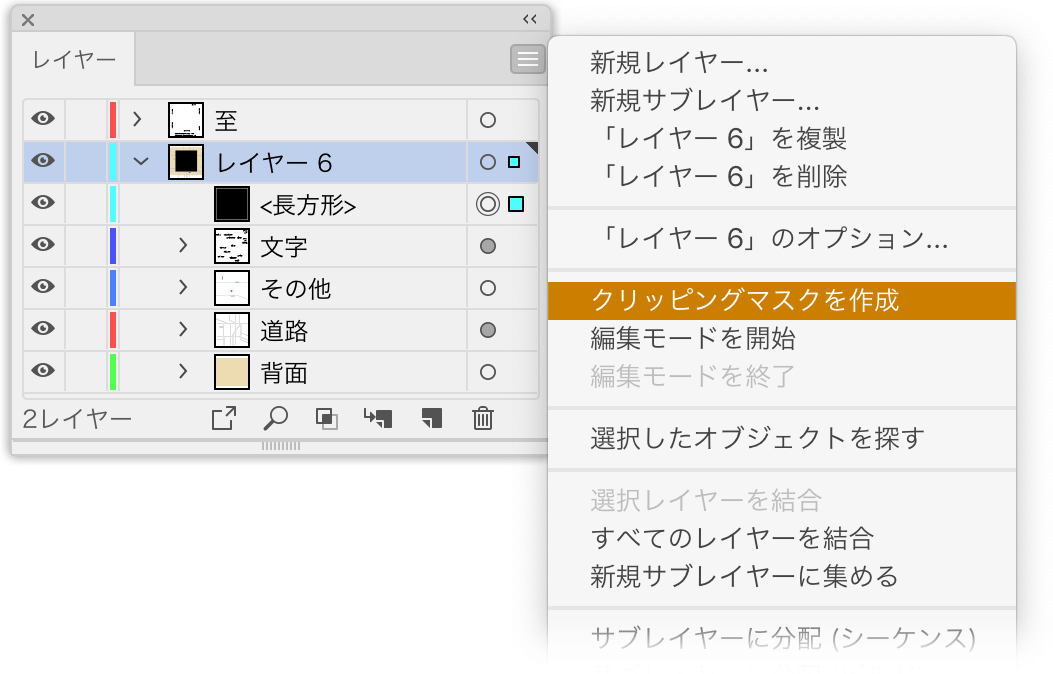Click the Create New Layer icon
The image size is (1053, 674).
[x=431, y=418]
